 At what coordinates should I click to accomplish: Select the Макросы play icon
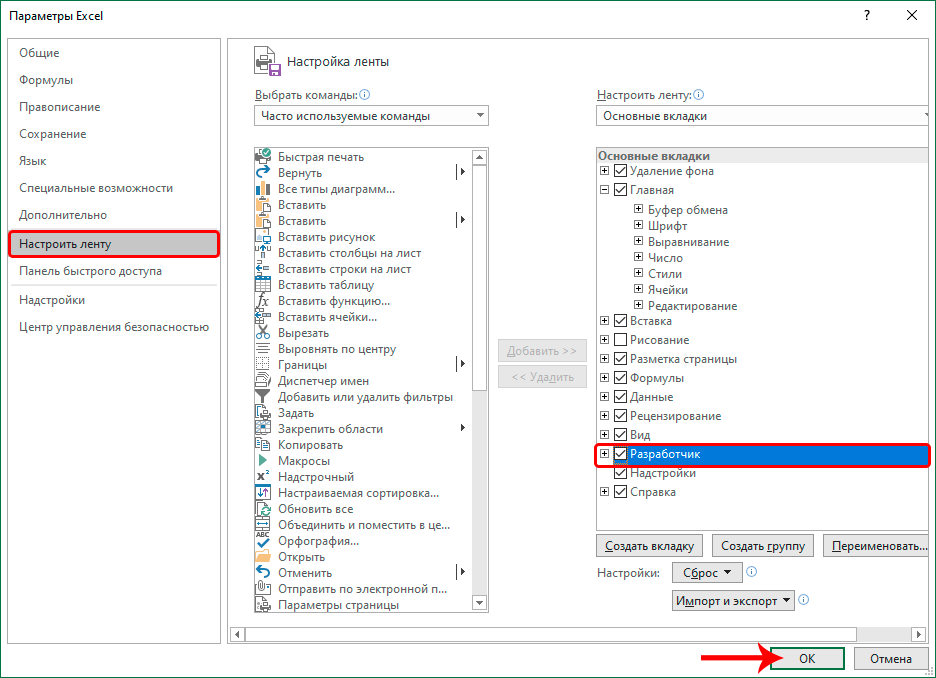[263, 461]
